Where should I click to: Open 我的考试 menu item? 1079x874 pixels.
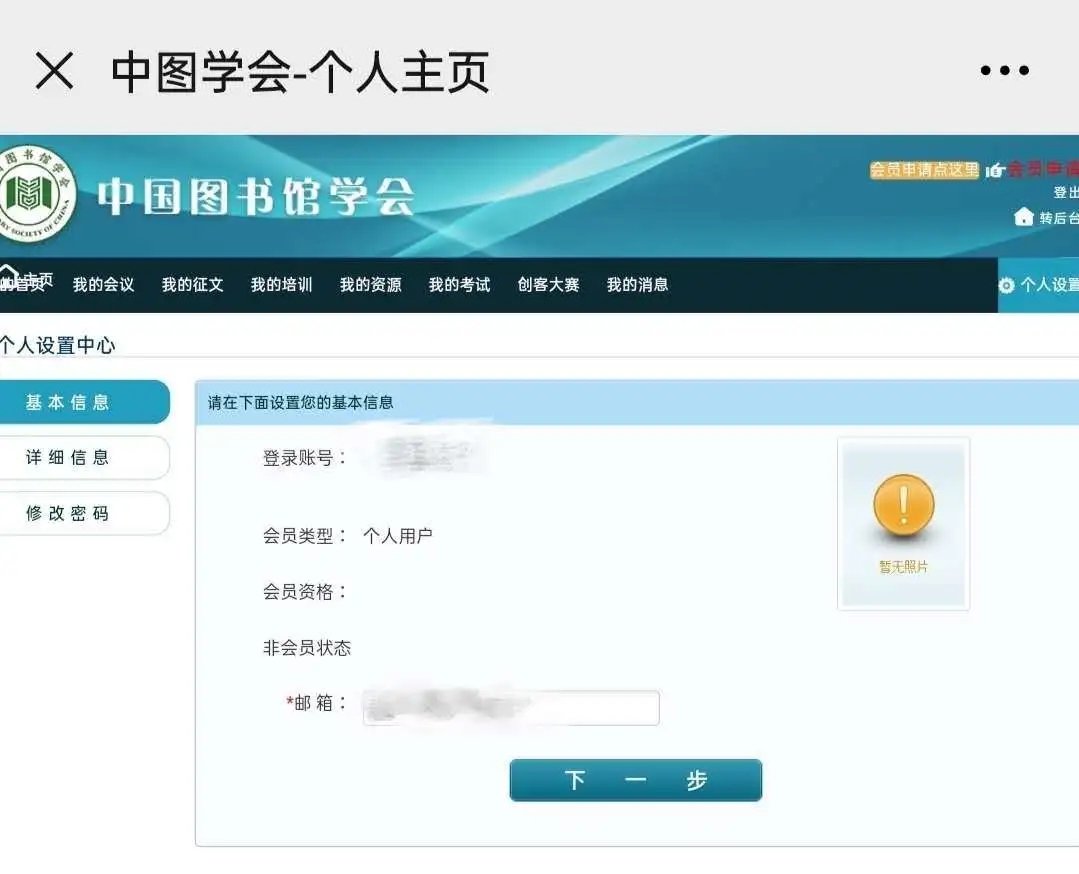(x=460, y=285)
